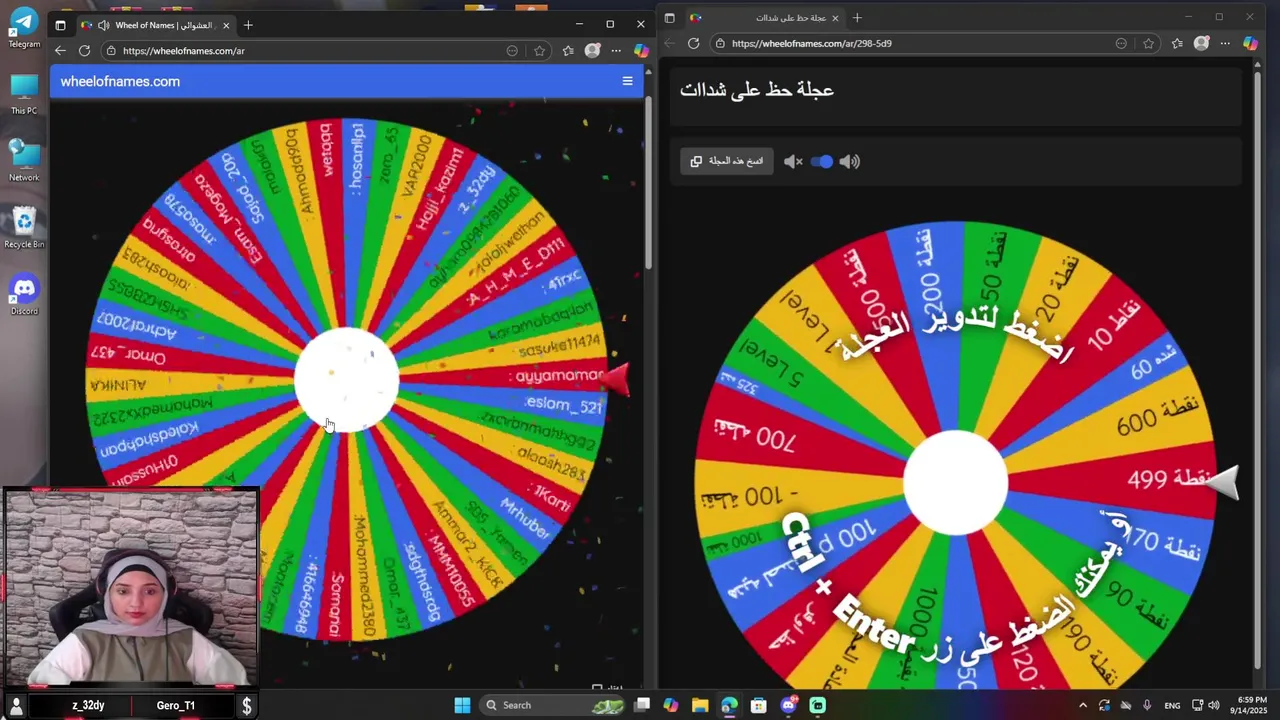Open Copilot in left browser window
Image resolution: width=1280 pixels, height=720 pixels.
point(641,50)
